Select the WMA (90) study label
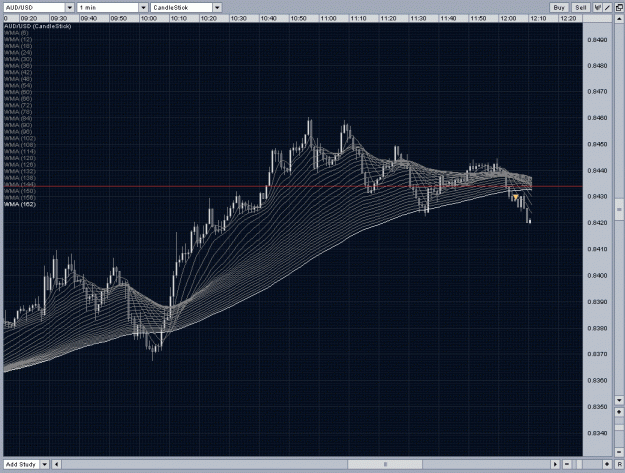This screenshot has width=625, height=473. (18, 125)
